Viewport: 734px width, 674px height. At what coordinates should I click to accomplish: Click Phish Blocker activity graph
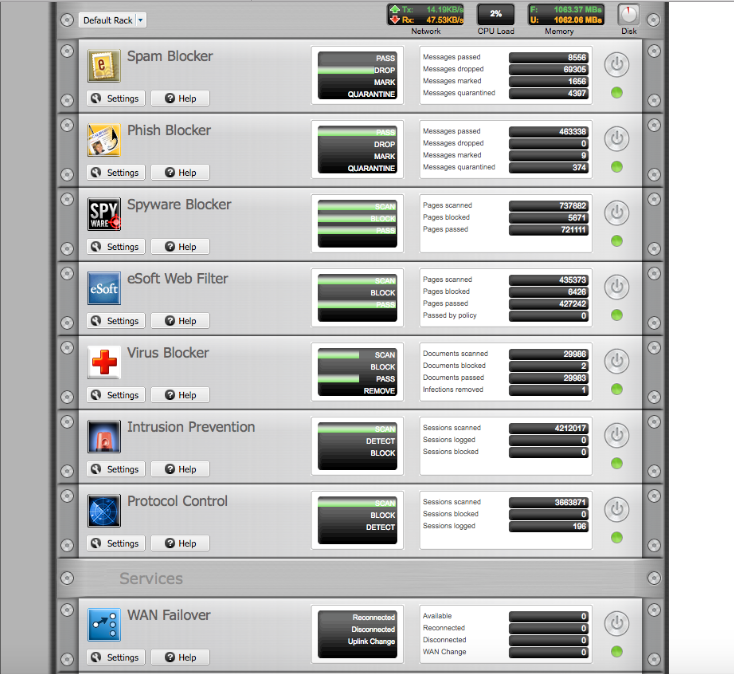point(358,149)
